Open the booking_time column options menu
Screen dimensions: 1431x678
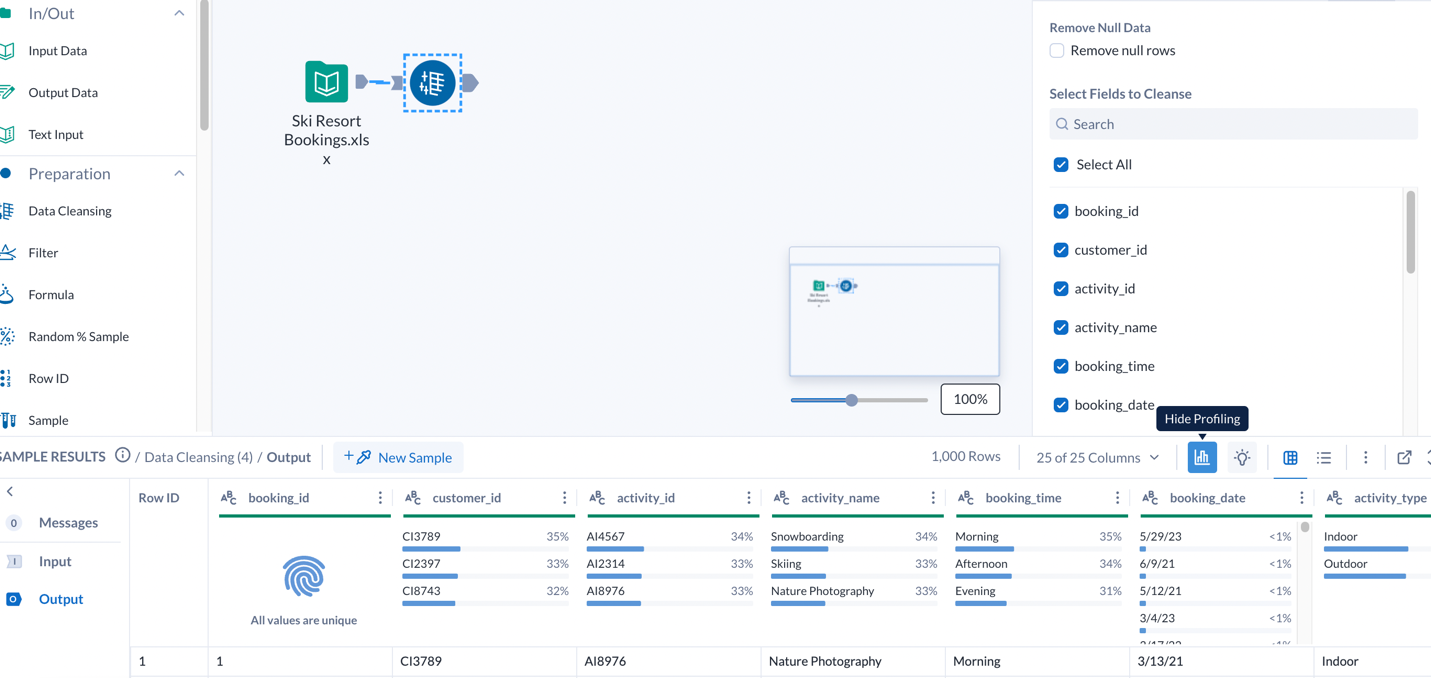coord(1117,497)
